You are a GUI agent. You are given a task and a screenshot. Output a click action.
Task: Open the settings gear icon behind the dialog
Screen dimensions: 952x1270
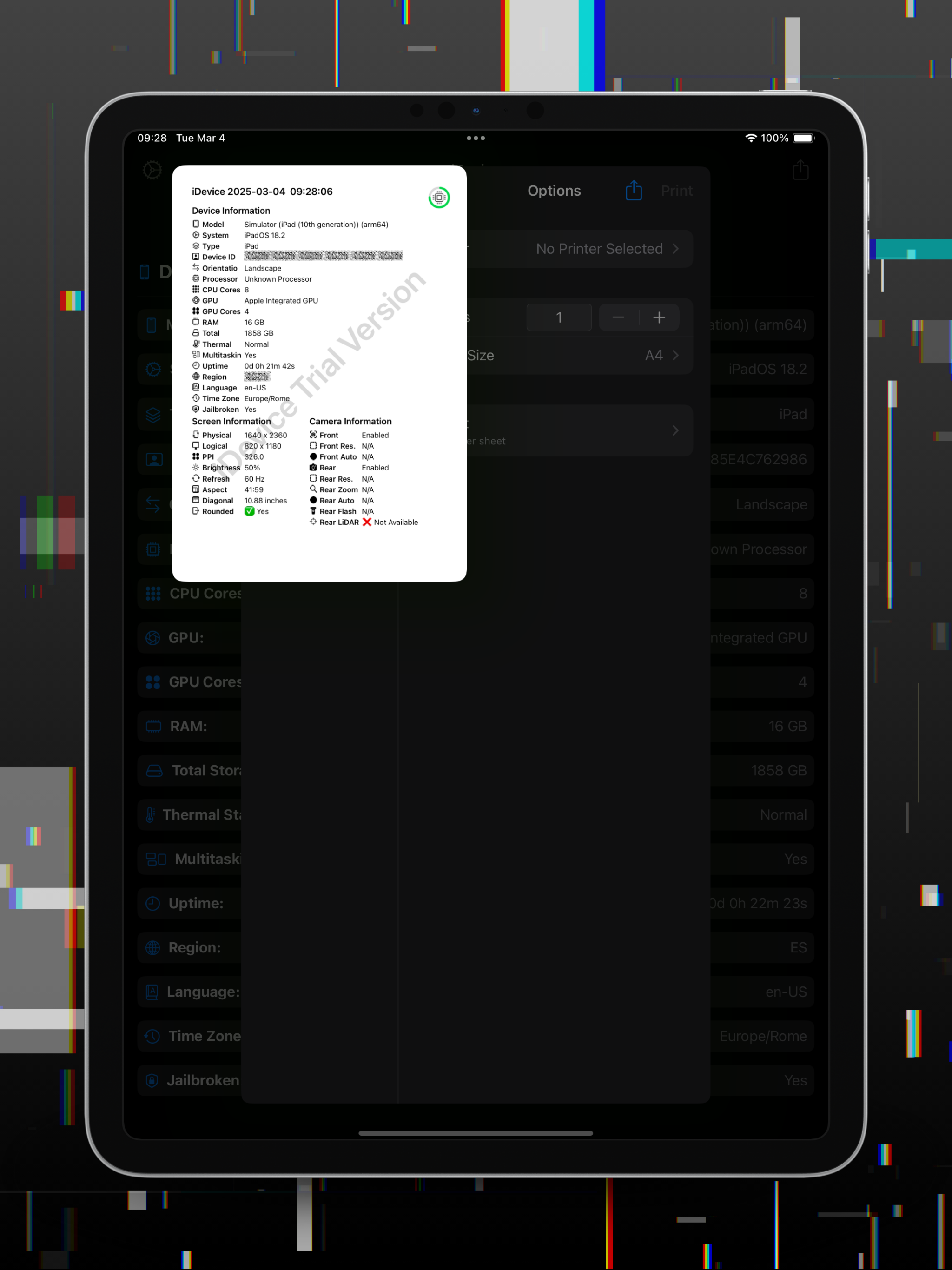pyautogui.click(x=152, y=171)
